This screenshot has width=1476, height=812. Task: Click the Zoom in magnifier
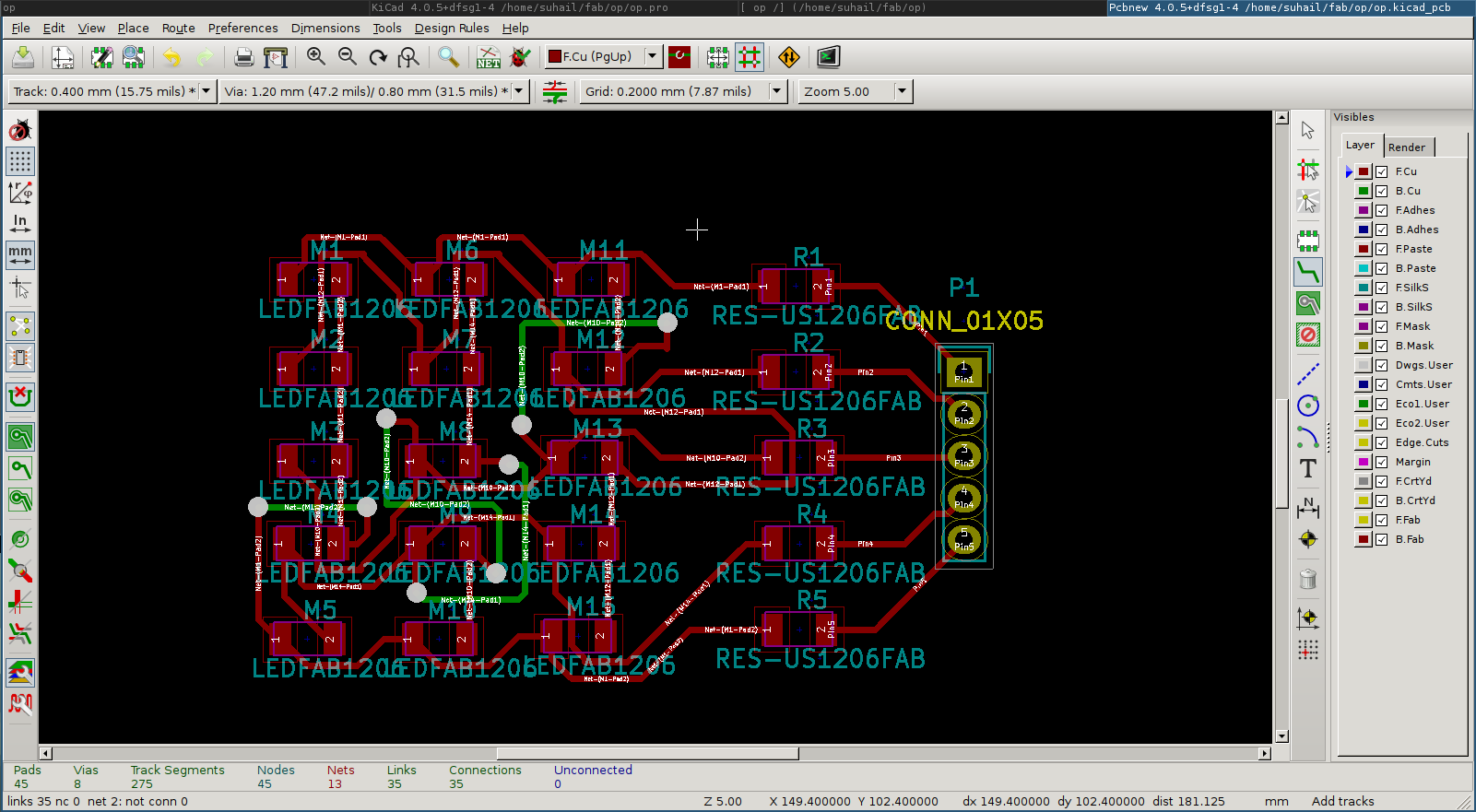(315, 57)
